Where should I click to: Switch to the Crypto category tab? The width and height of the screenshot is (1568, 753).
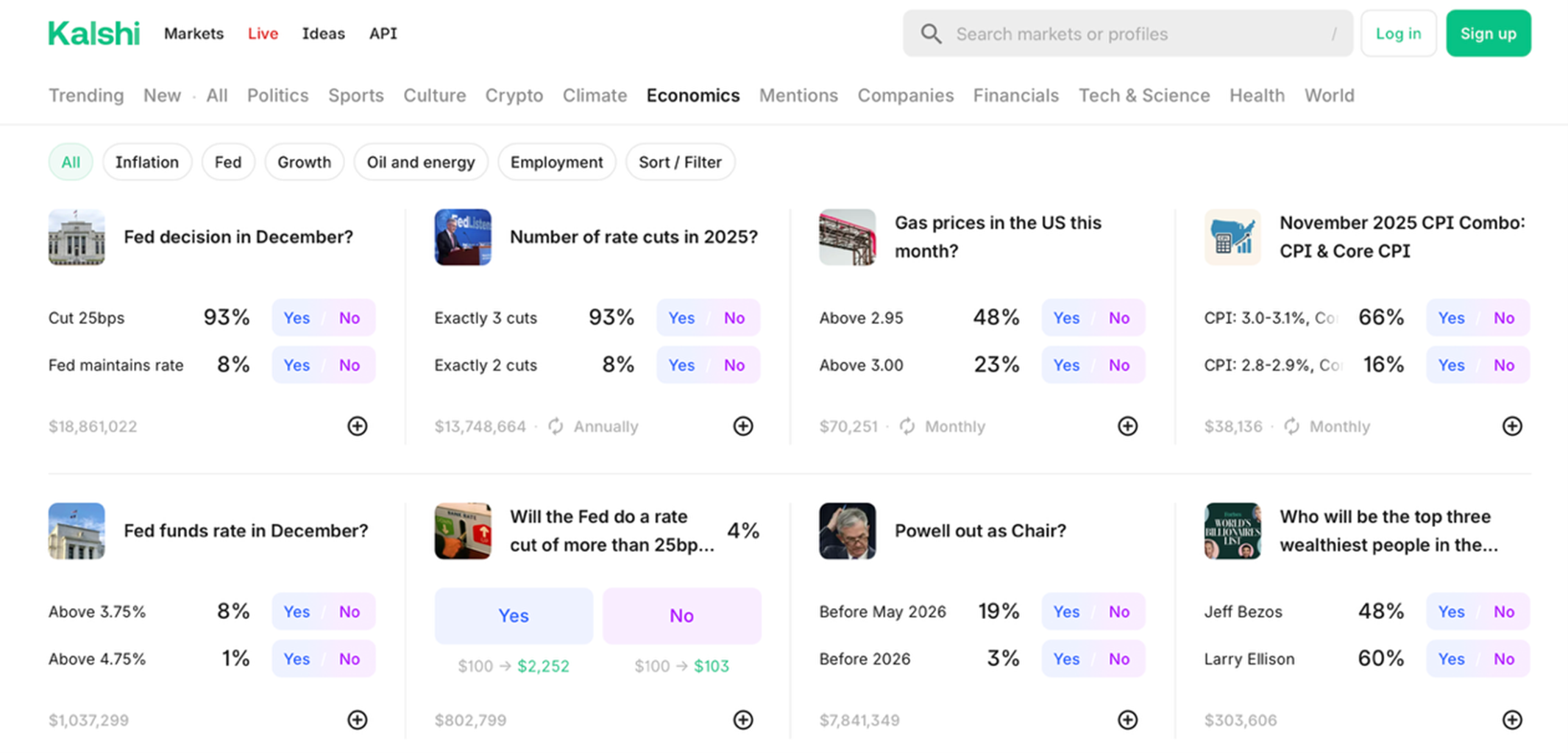[x=514, y=96]
